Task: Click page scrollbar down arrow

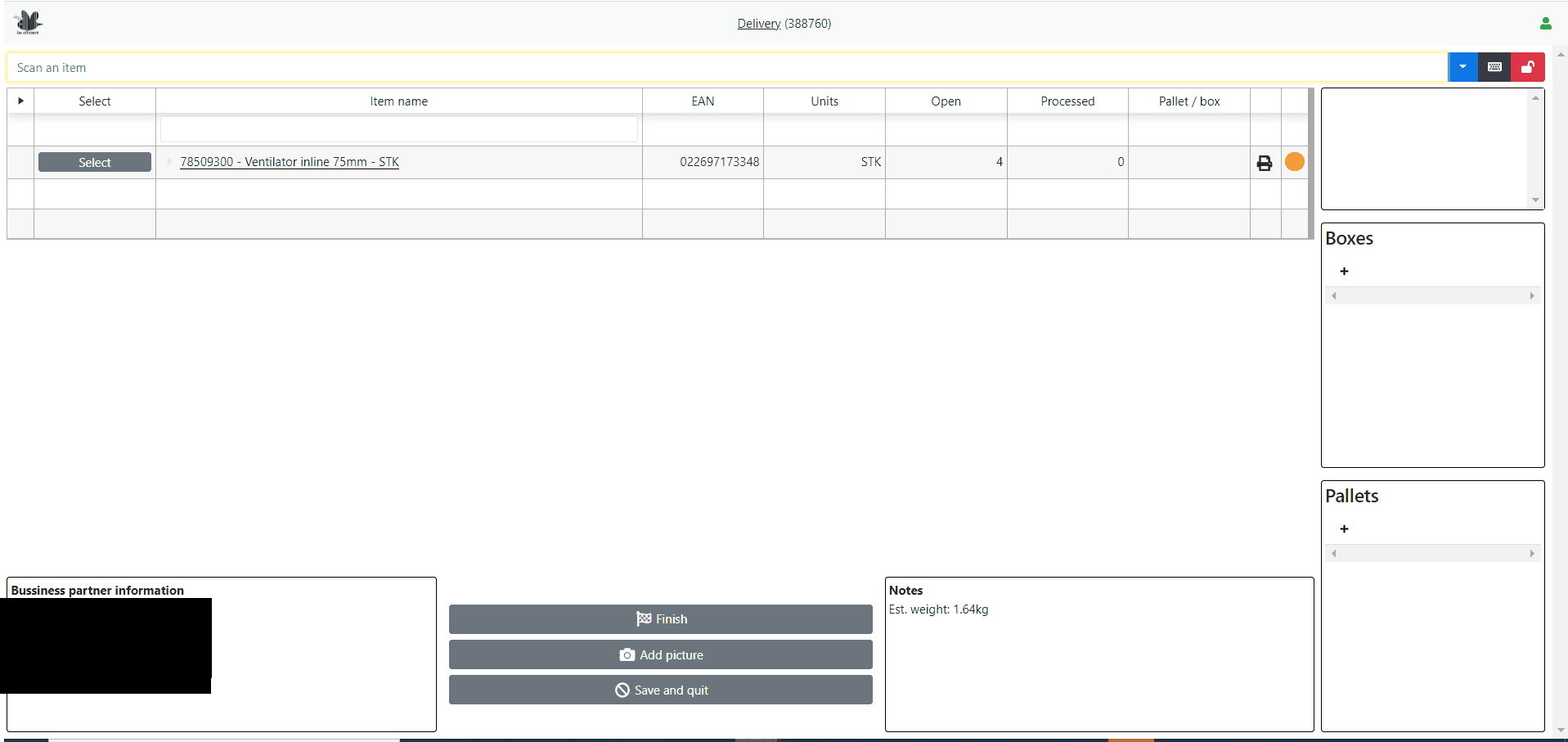Action: (1561, 730)
